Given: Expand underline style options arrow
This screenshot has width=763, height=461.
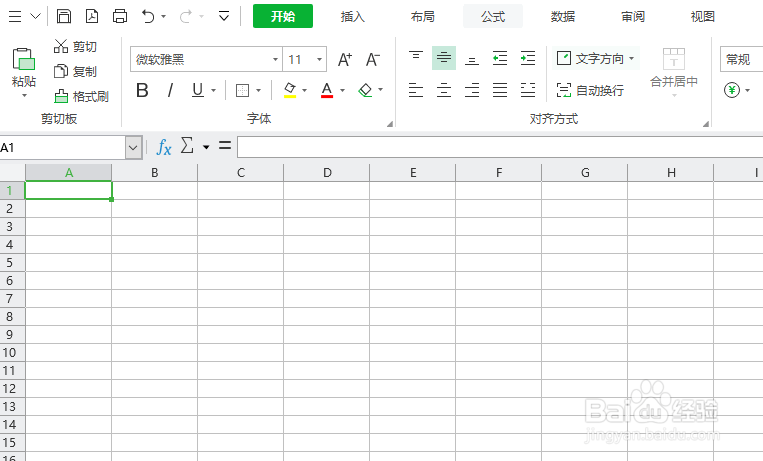Looking at the screenshot, I should [x=213, y=90].
